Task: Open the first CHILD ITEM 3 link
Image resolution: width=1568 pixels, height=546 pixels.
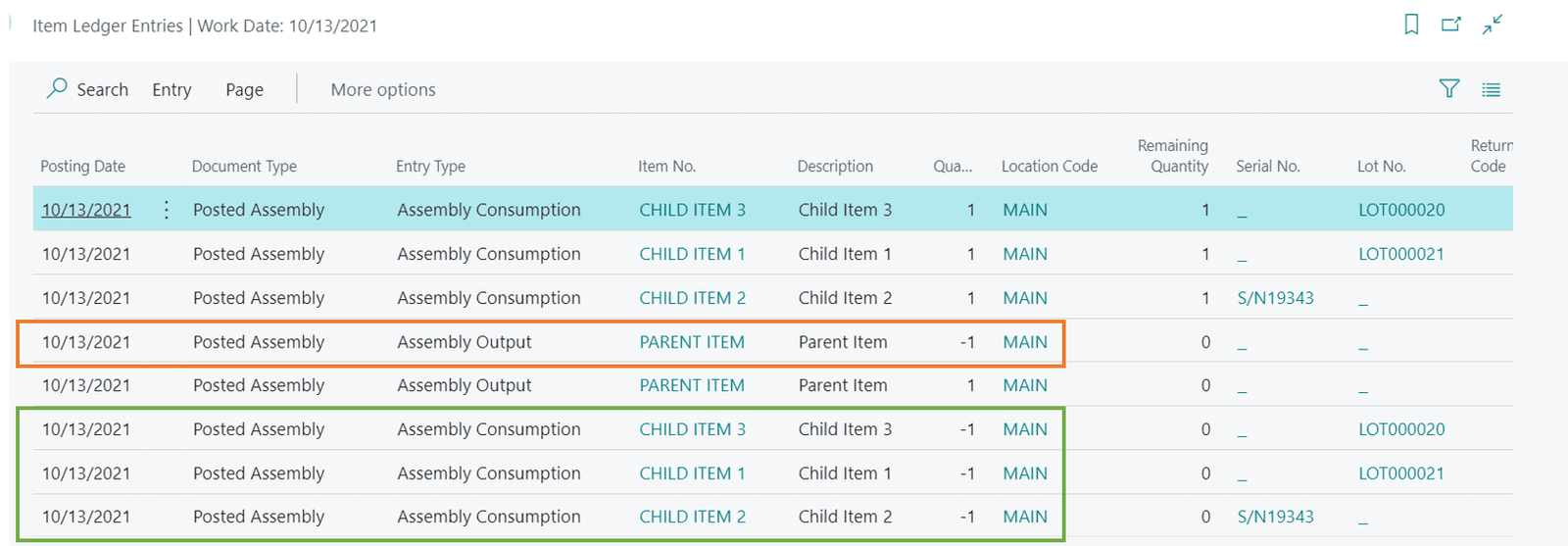Action: pos(692,210)
